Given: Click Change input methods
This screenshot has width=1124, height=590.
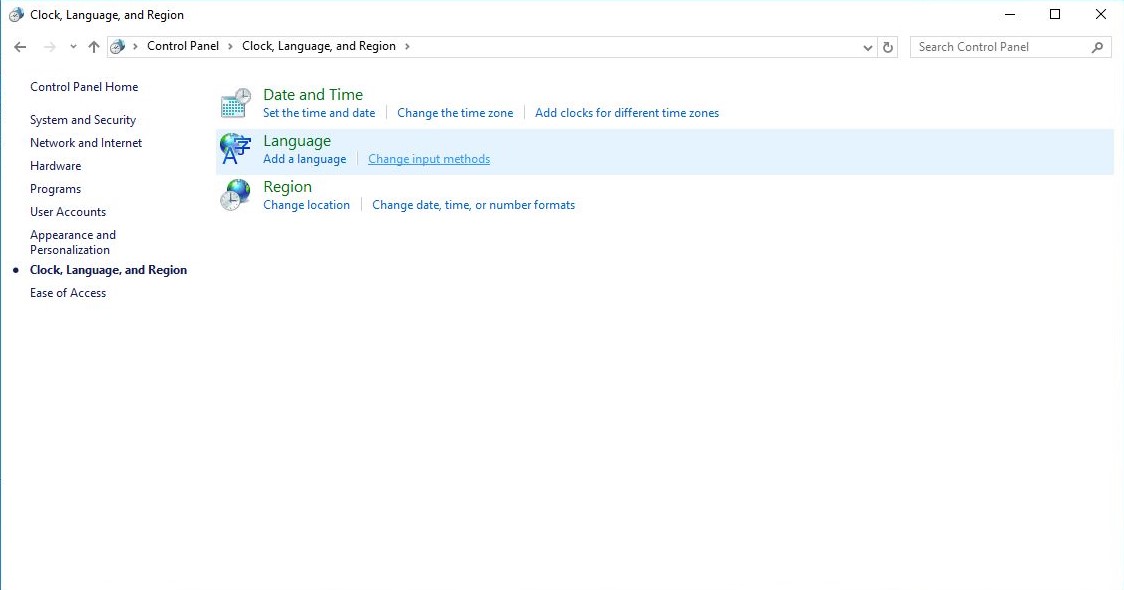Looking at the screenshot, I should point(429,159).
